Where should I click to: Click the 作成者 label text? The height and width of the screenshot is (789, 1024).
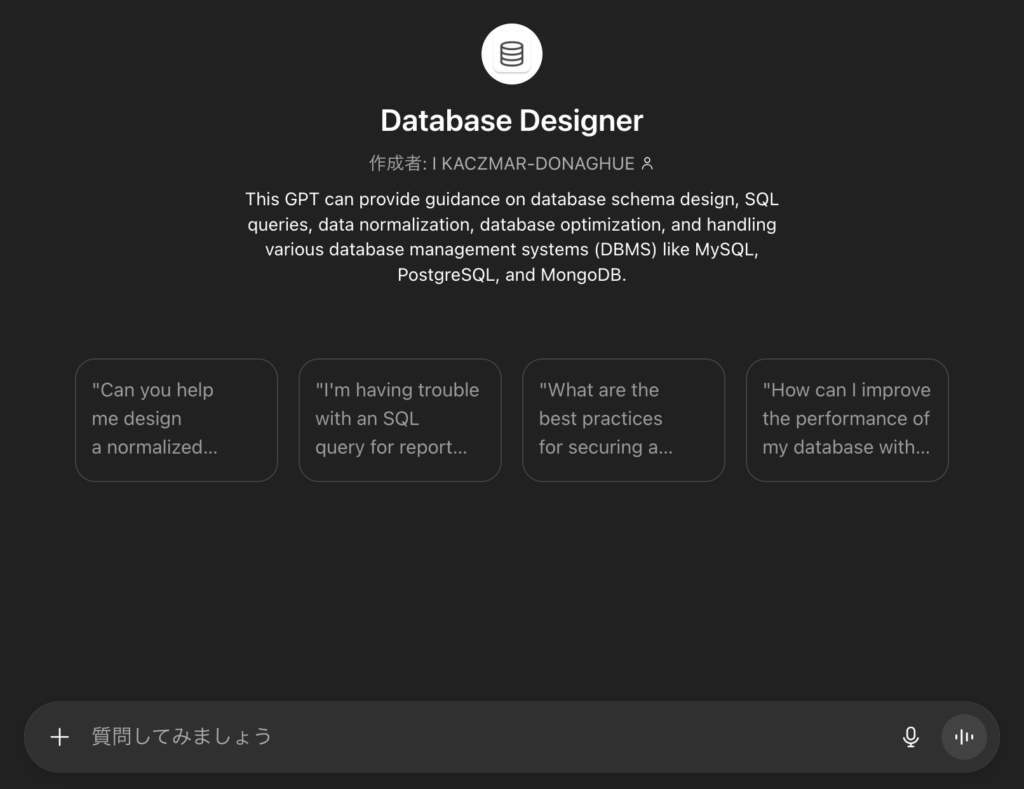(x=397, y=164)
